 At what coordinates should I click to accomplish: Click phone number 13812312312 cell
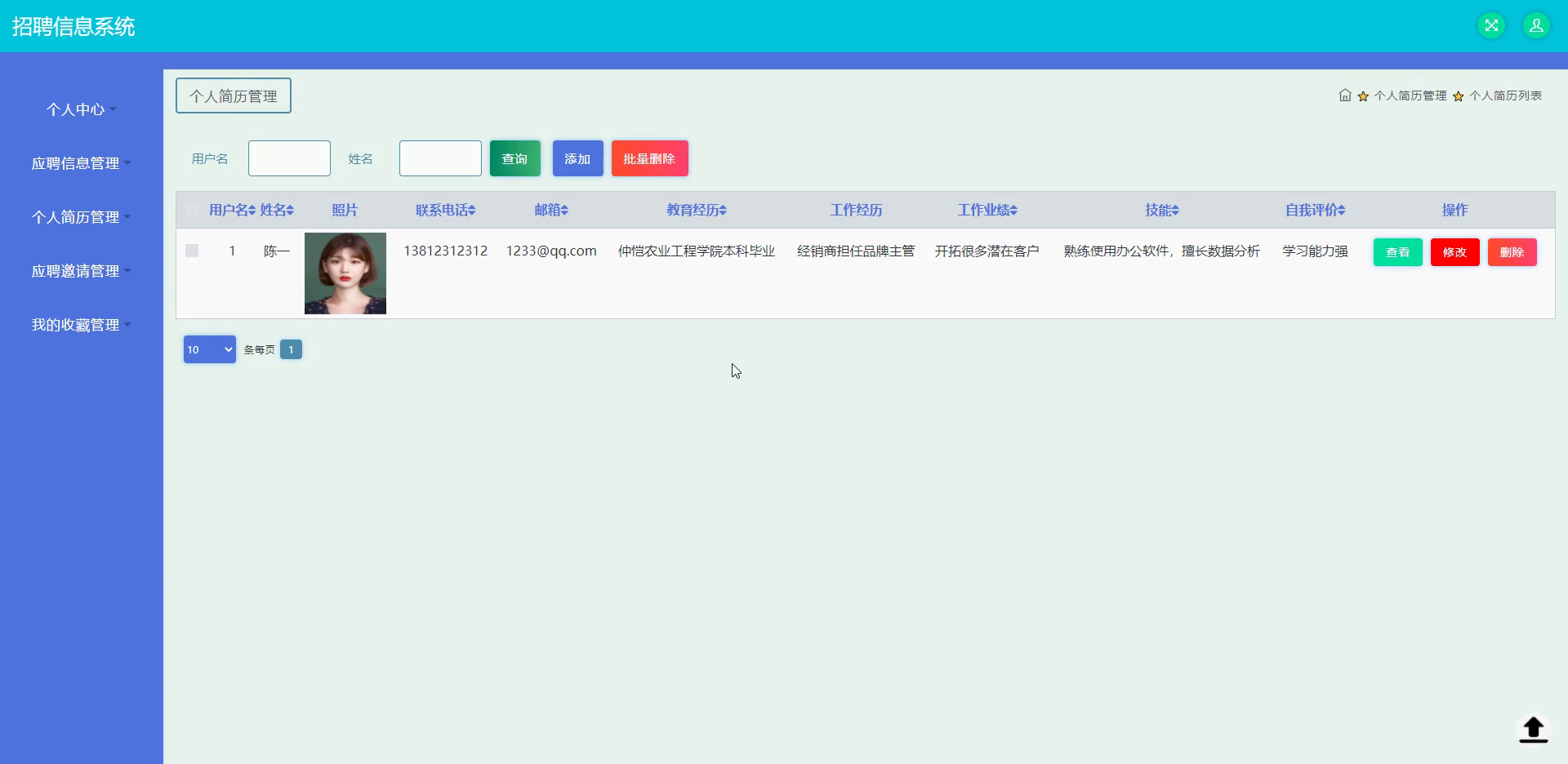click(445, 251)
